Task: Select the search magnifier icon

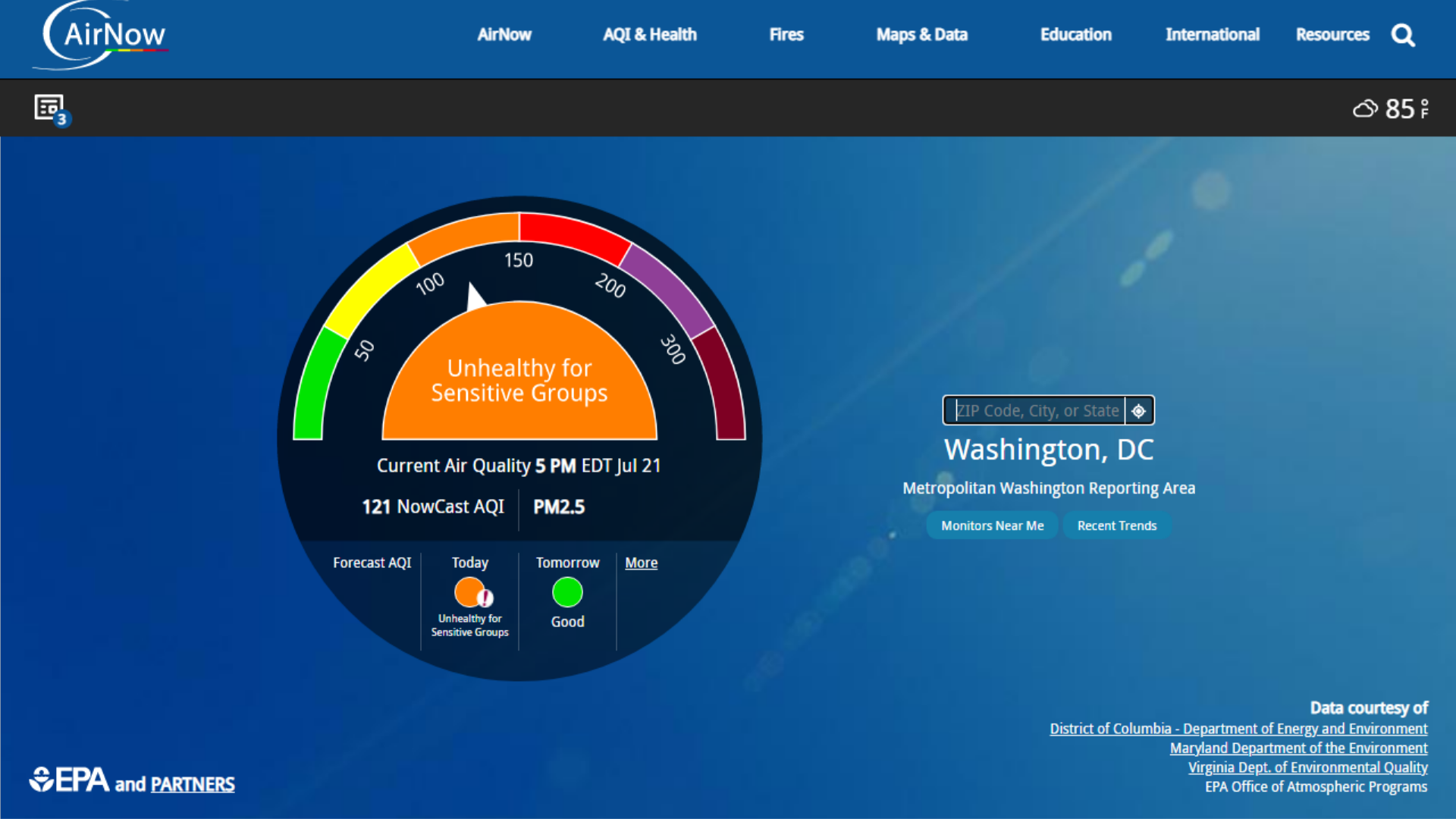Action: coord(1403,35)
